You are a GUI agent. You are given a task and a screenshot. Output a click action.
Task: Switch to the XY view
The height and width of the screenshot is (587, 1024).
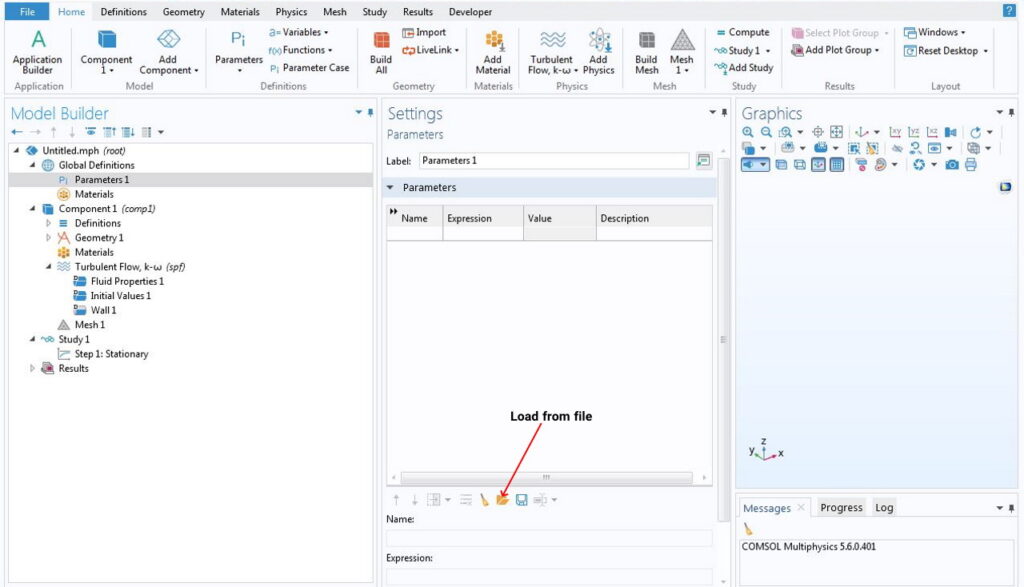pos(895,132)
